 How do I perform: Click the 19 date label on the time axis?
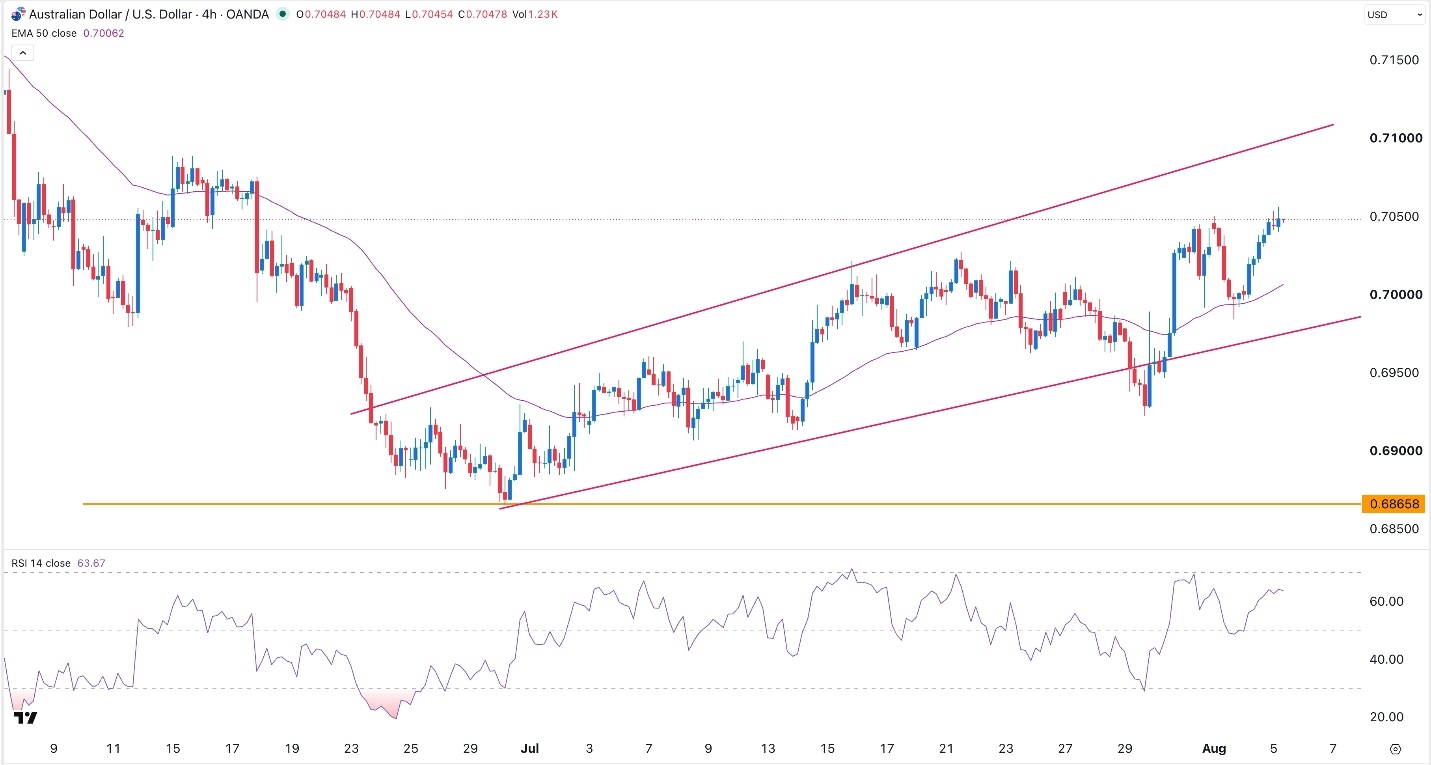click(291, 748)
